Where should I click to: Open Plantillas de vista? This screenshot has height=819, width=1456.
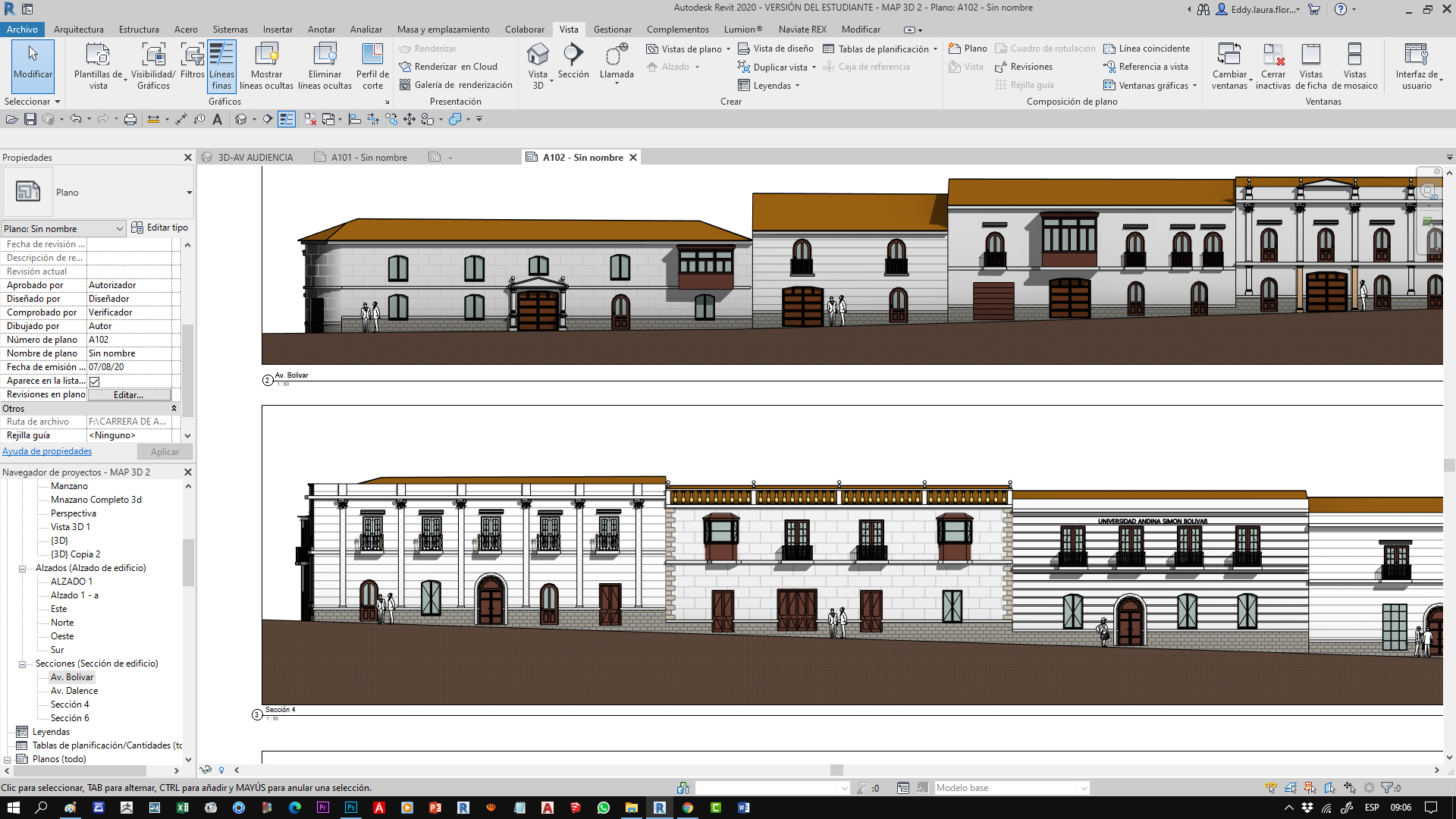(x=98, y=66)
